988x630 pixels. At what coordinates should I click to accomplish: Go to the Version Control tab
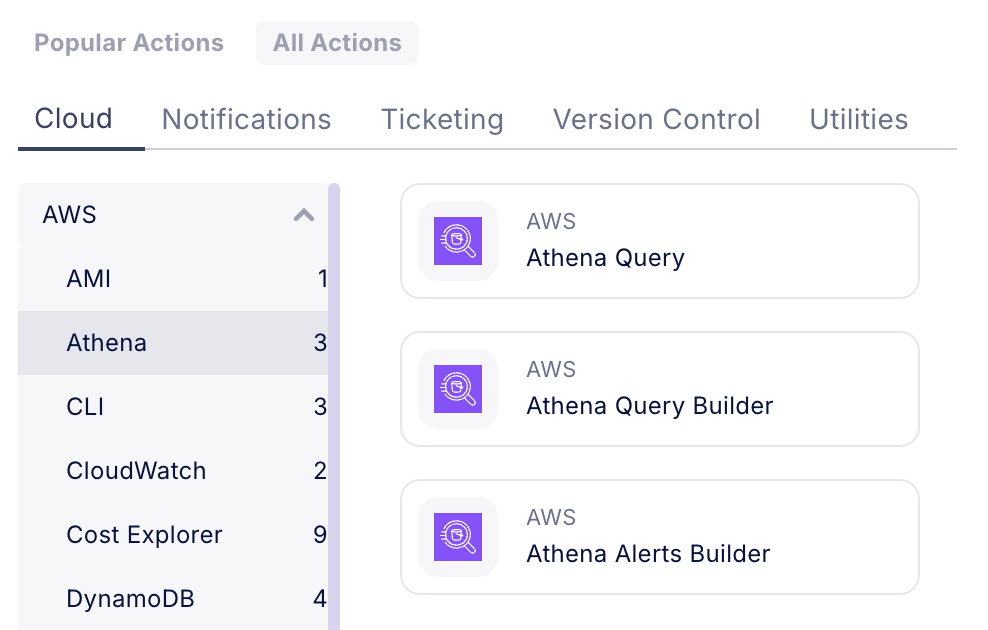[656, 119]
